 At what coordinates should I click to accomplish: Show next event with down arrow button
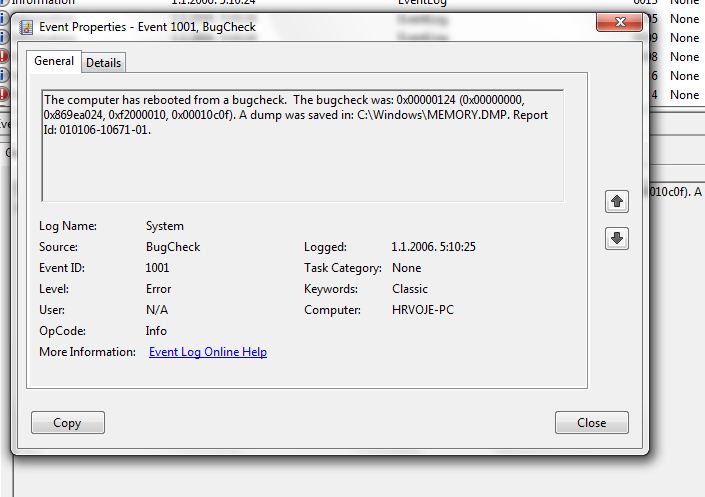tap(616, 238)
